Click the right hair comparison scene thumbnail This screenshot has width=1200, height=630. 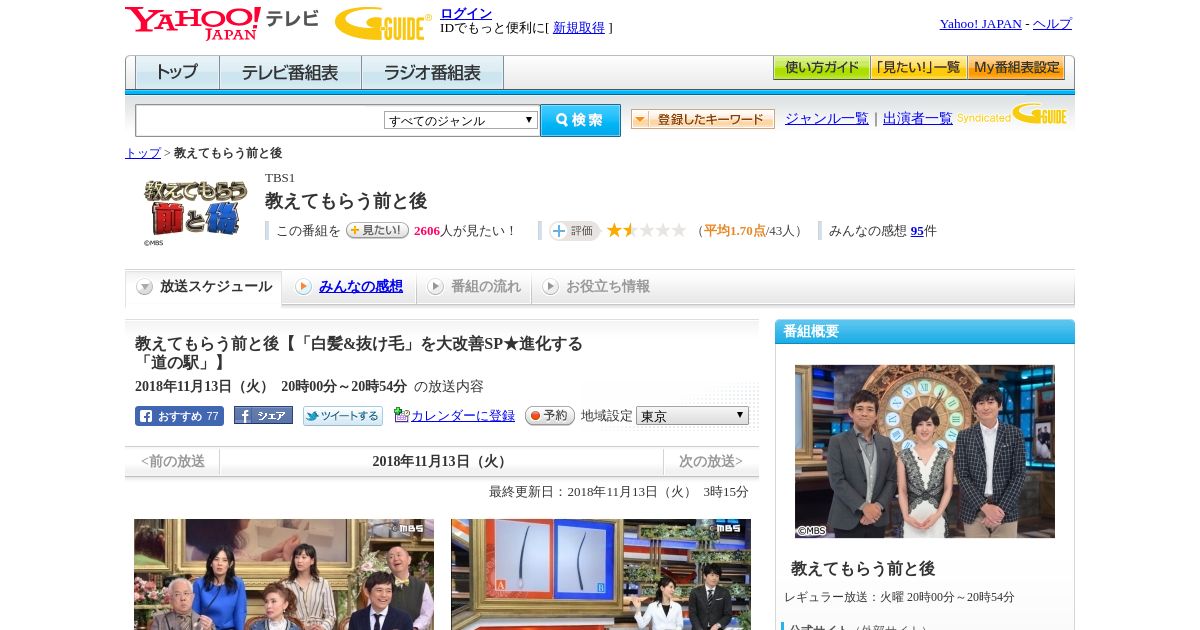click(601, 574)
